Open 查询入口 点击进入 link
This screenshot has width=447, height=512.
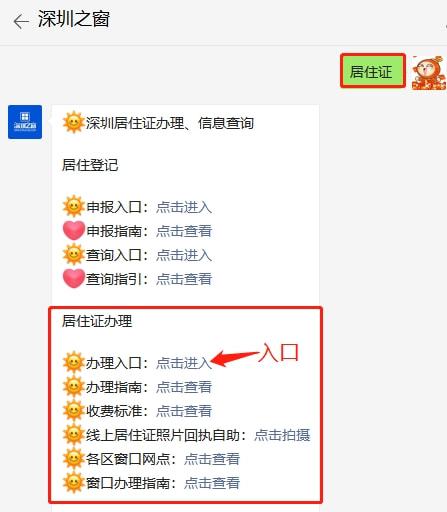184,255
